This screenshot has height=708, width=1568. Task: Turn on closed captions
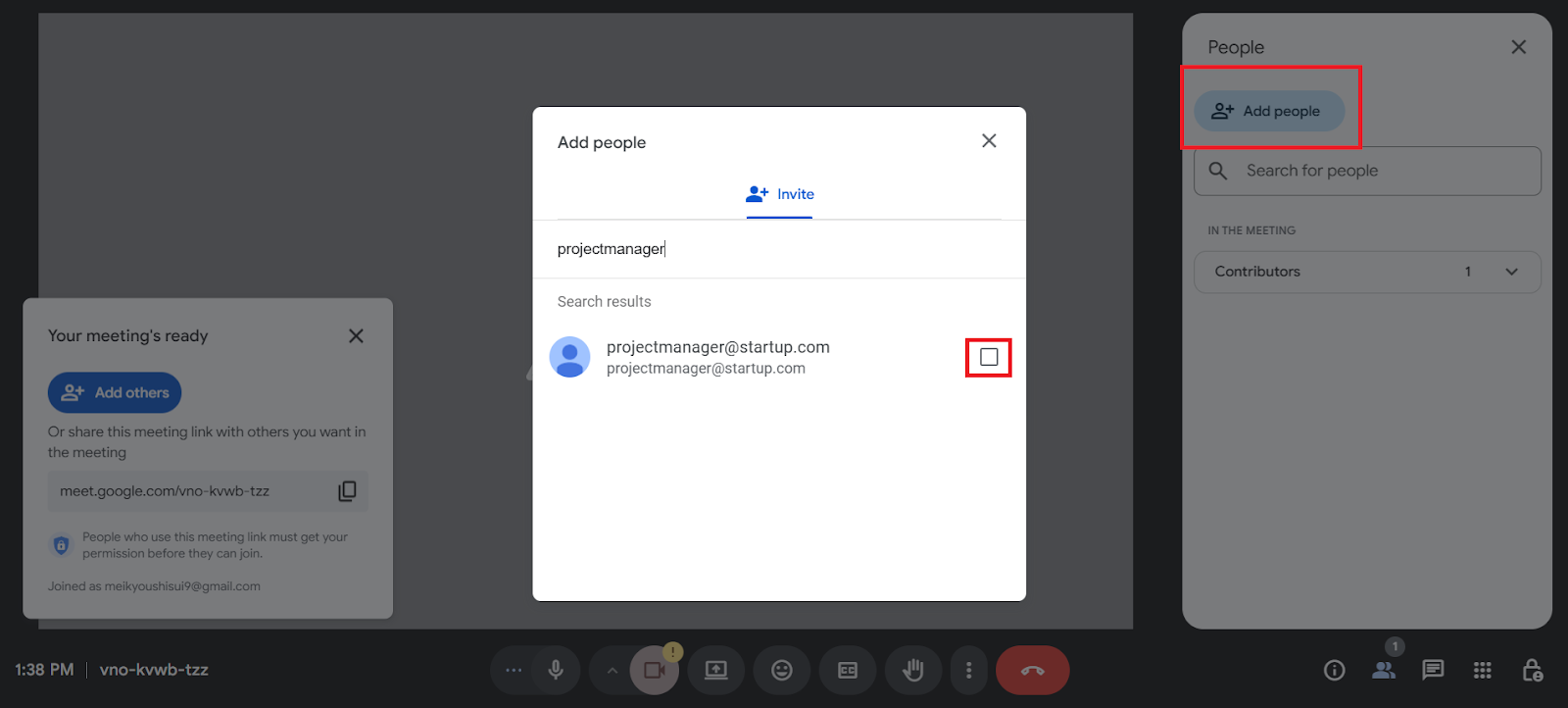pos(848,671)
